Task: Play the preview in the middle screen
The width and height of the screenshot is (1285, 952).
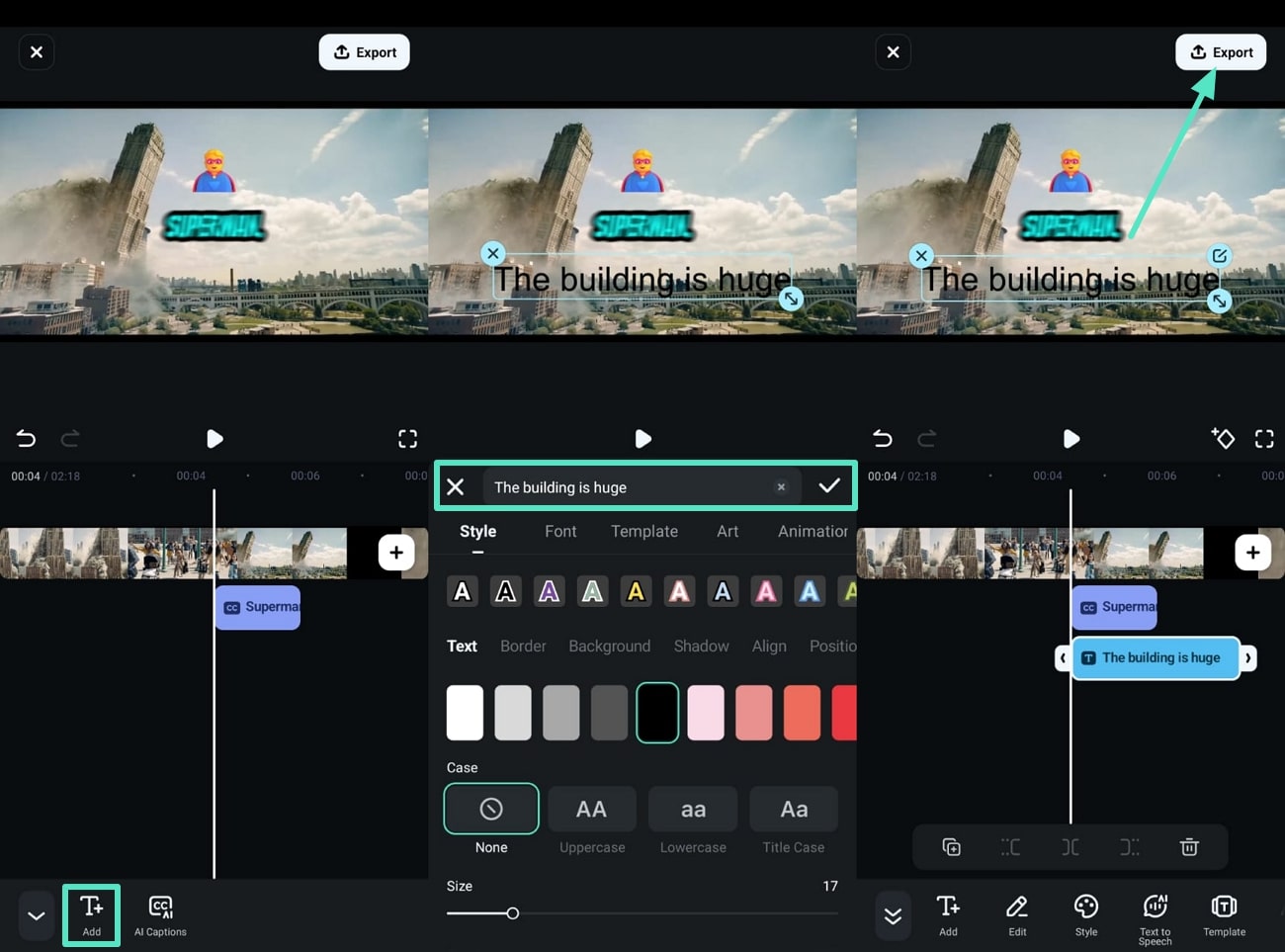Action: (x=642, y=439)
